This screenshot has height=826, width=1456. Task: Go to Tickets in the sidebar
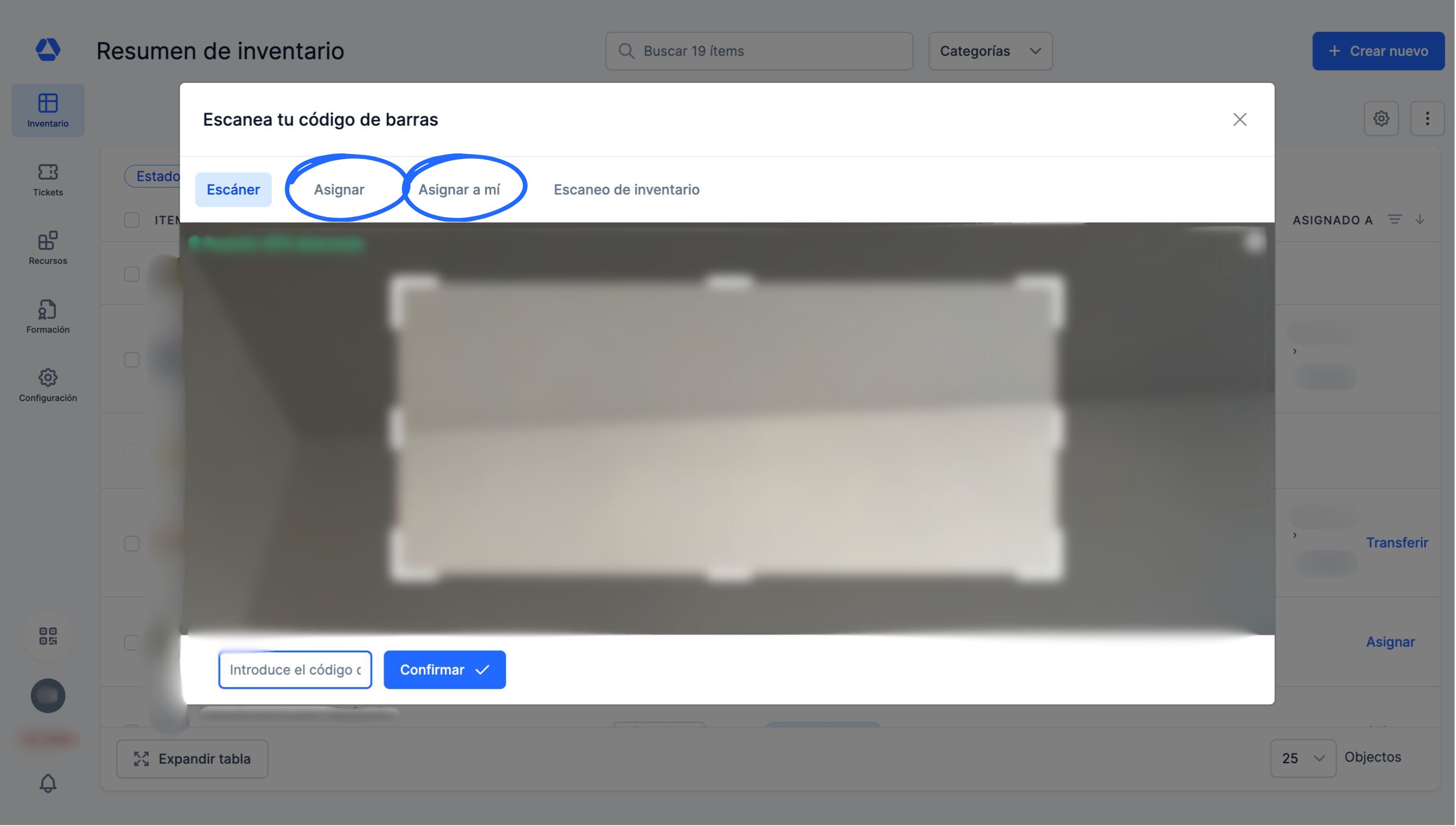(x=47, y=180)
